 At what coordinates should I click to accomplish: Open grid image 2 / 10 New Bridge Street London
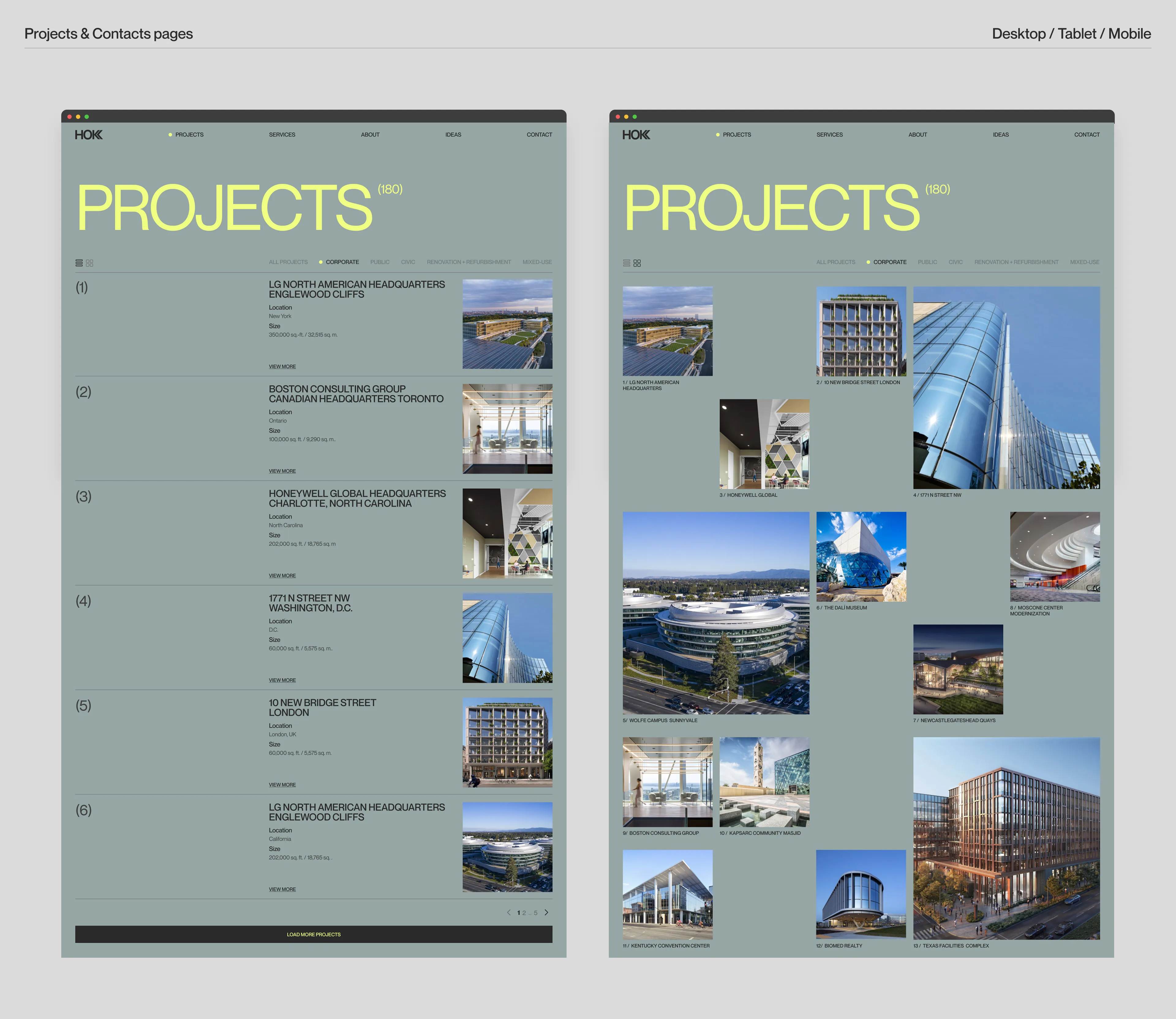point(861,331)
